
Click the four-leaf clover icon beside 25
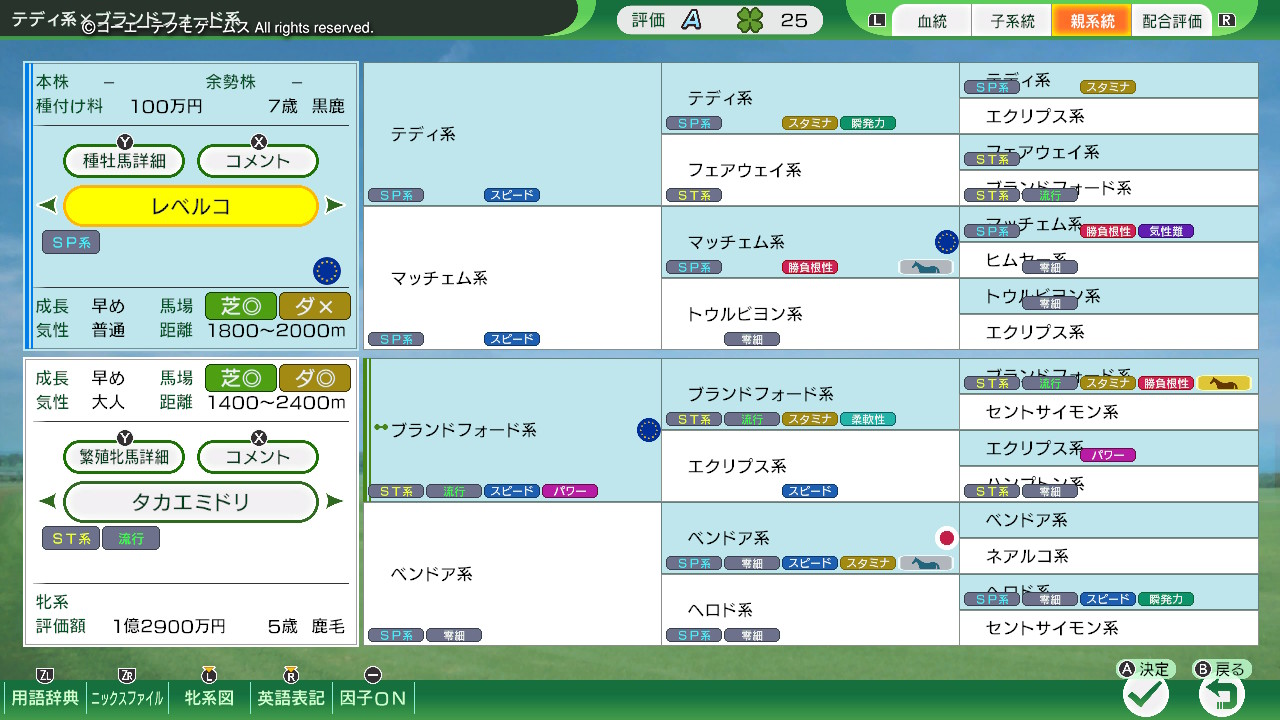click(x=750, y=20)
